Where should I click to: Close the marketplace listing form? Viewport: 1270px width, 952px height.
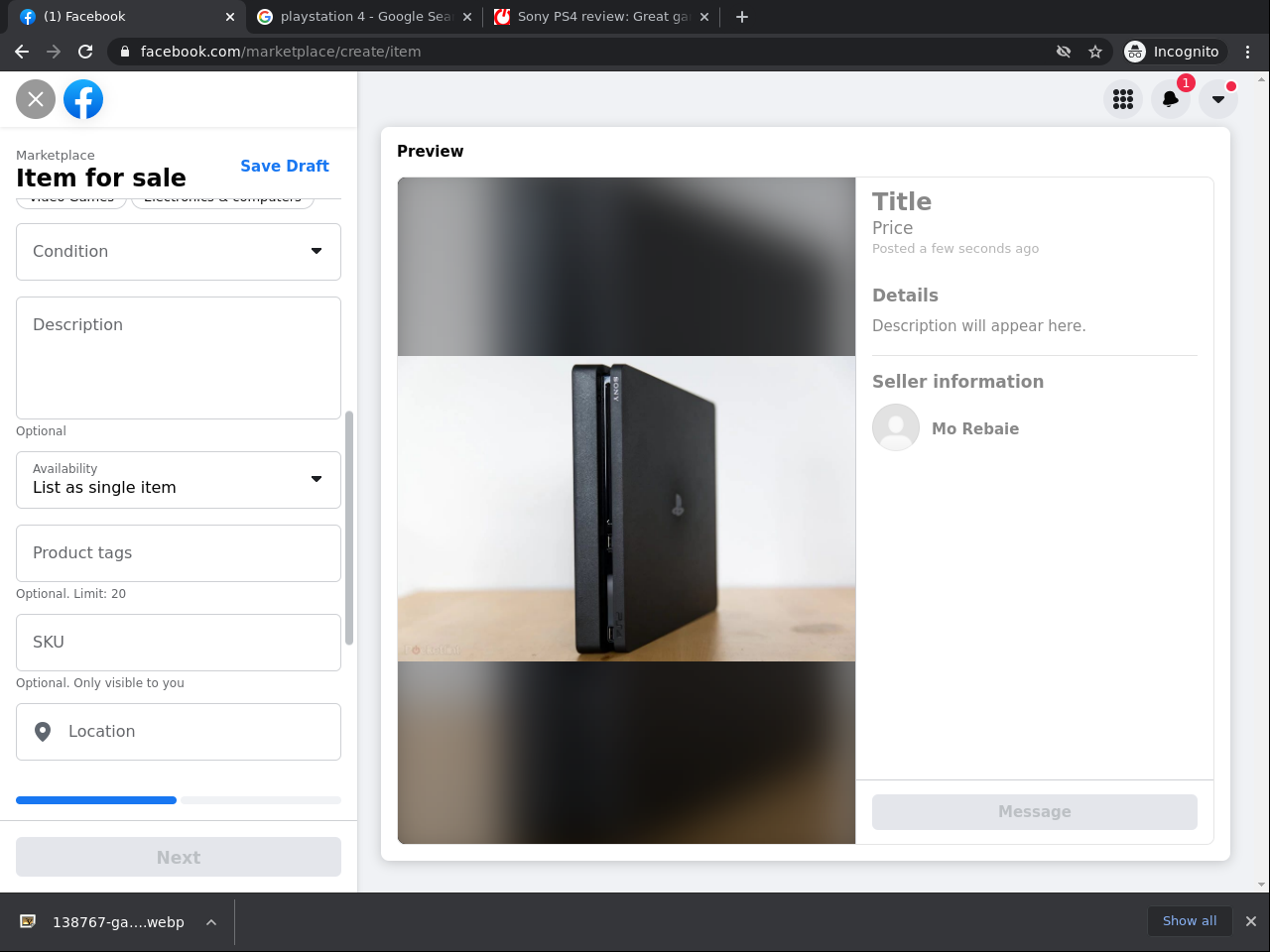tap(36, 99)
